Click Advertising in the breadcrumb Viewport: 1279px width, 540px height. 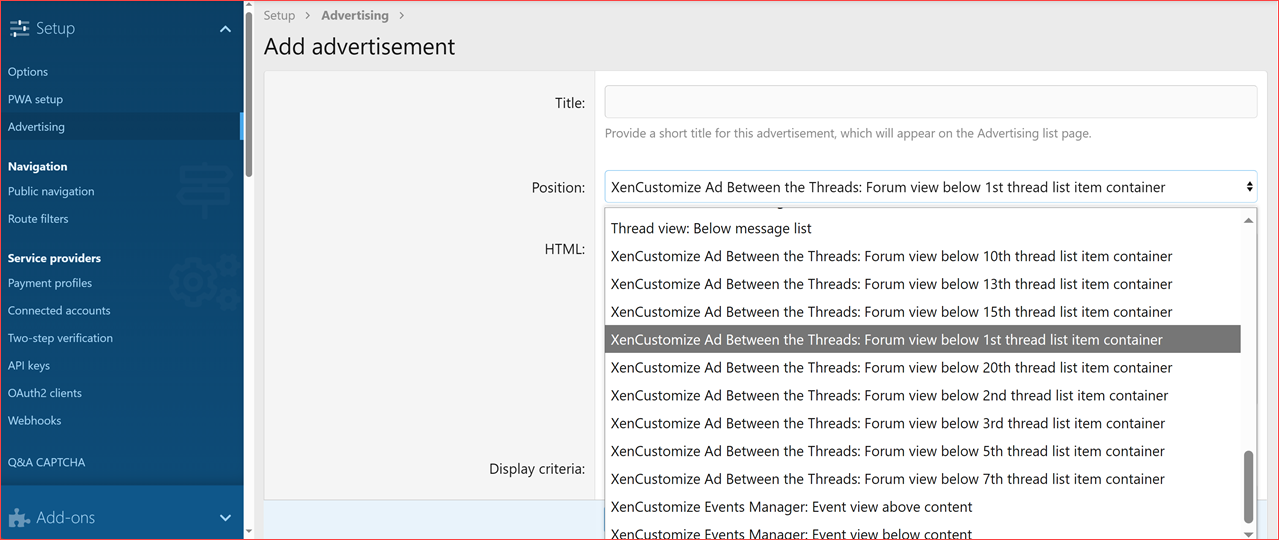354,15
